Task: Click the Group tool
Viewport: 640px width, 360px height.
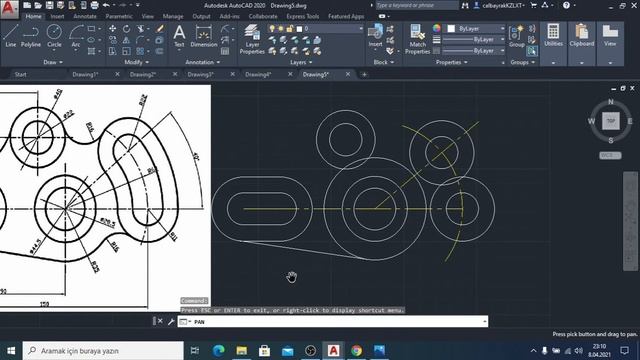Action: tap(517, 36)
